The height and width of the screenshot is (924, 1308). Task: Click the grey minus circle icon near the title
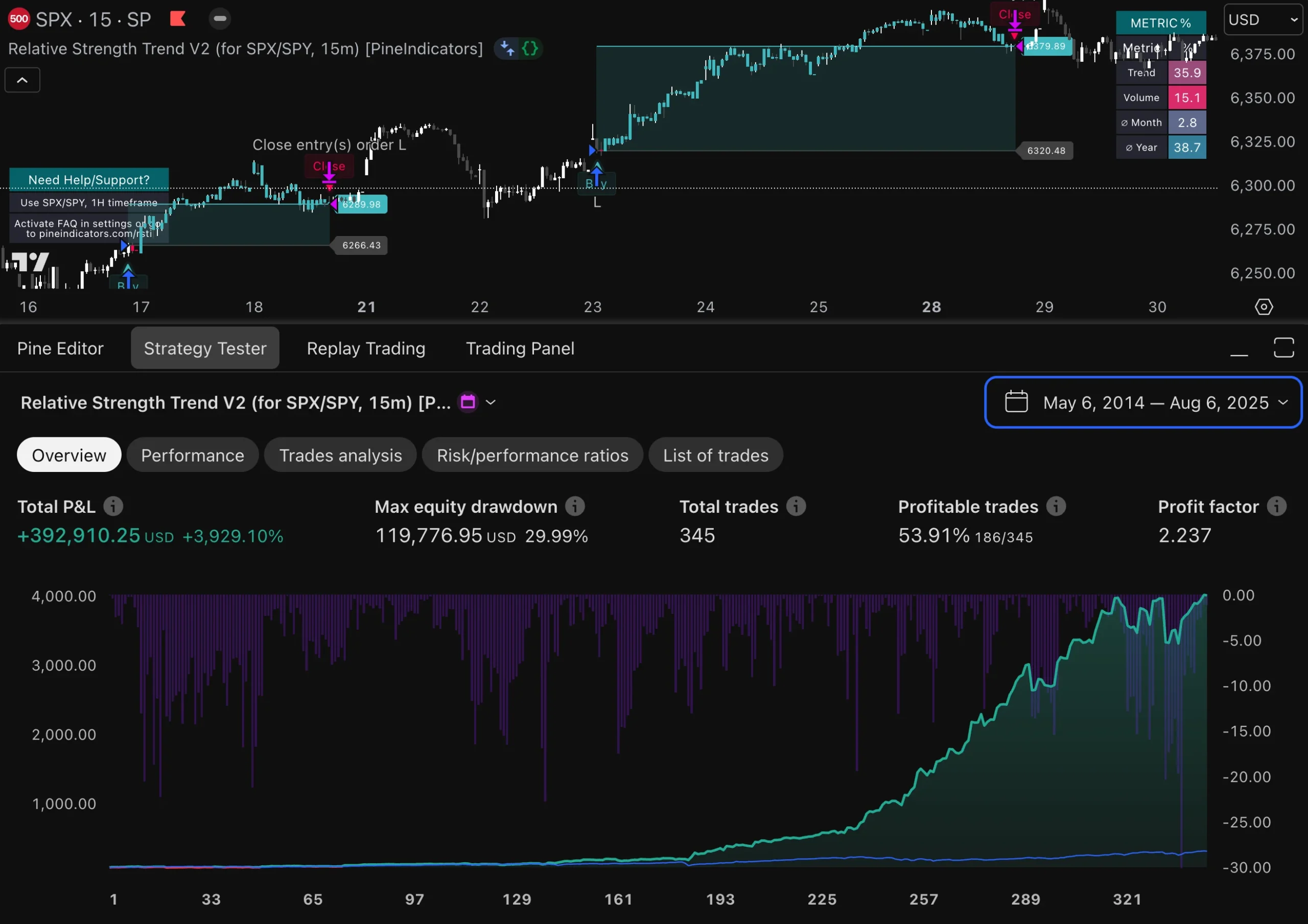(219, 19)
